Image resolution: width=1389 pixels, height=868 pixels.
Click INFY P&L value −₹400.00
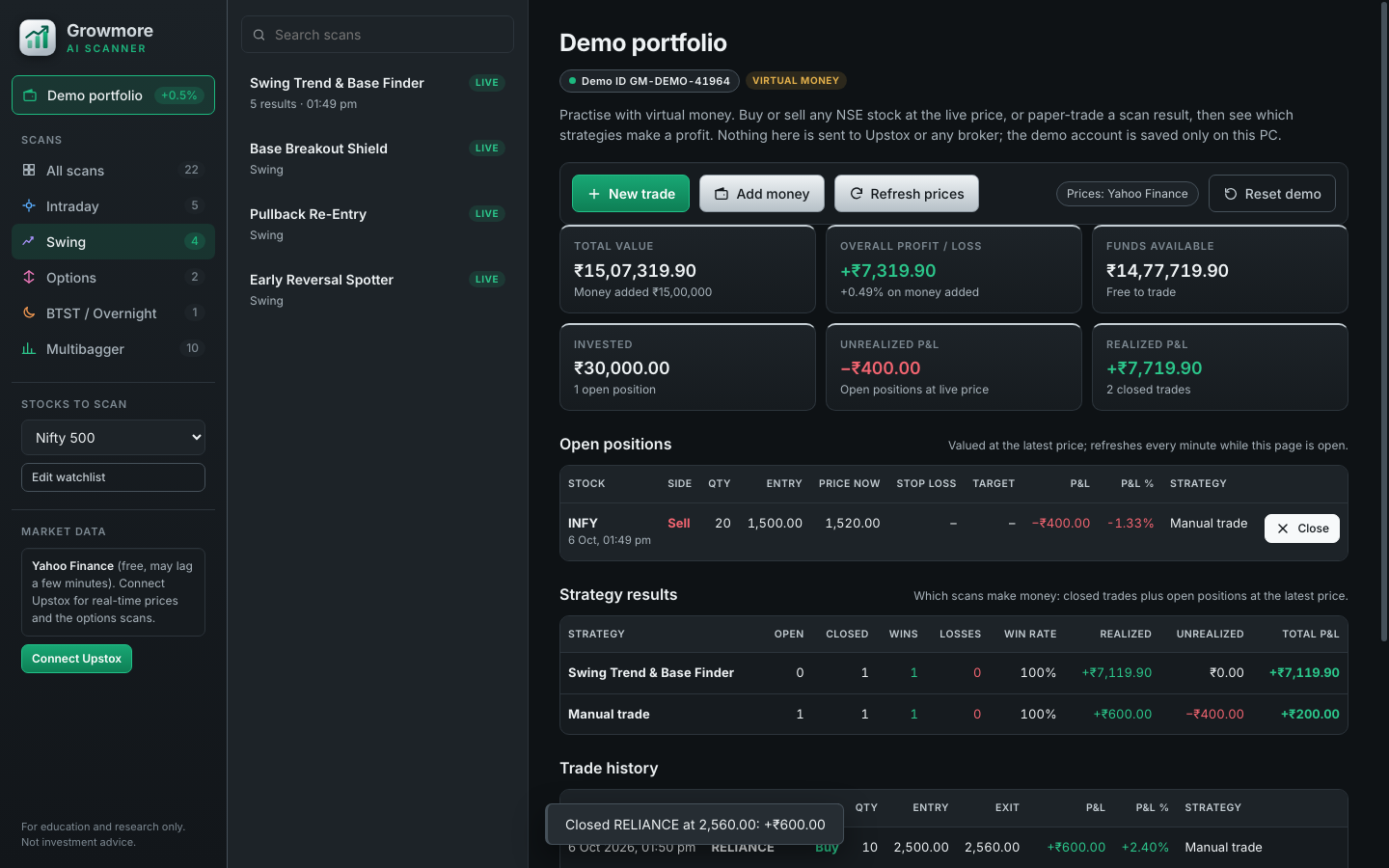1061,523
